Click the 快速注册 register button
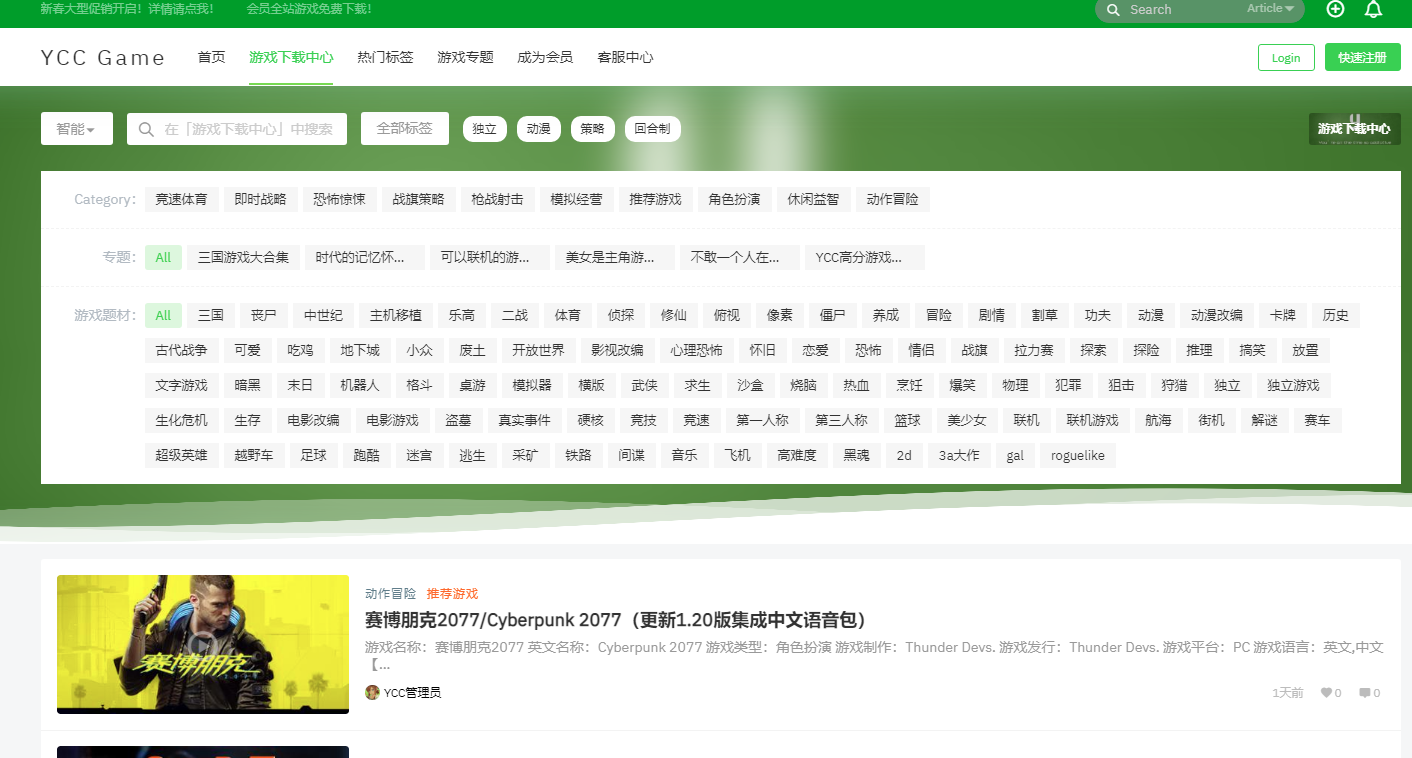Screen dimensions: 1412x758 click(x=1362, y=58)
